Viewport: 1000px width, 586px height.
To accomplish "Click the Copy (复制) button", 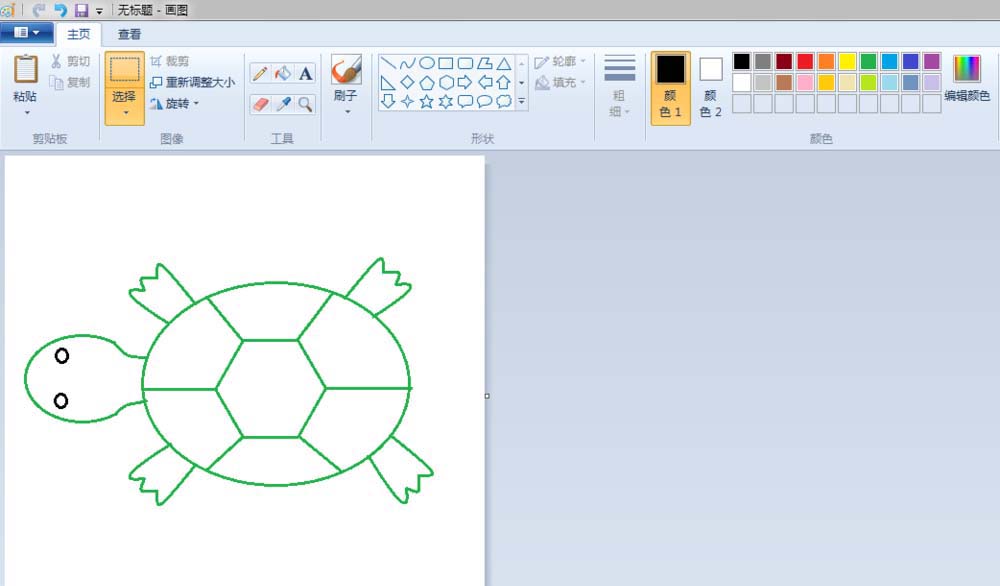I will point(70,82).
